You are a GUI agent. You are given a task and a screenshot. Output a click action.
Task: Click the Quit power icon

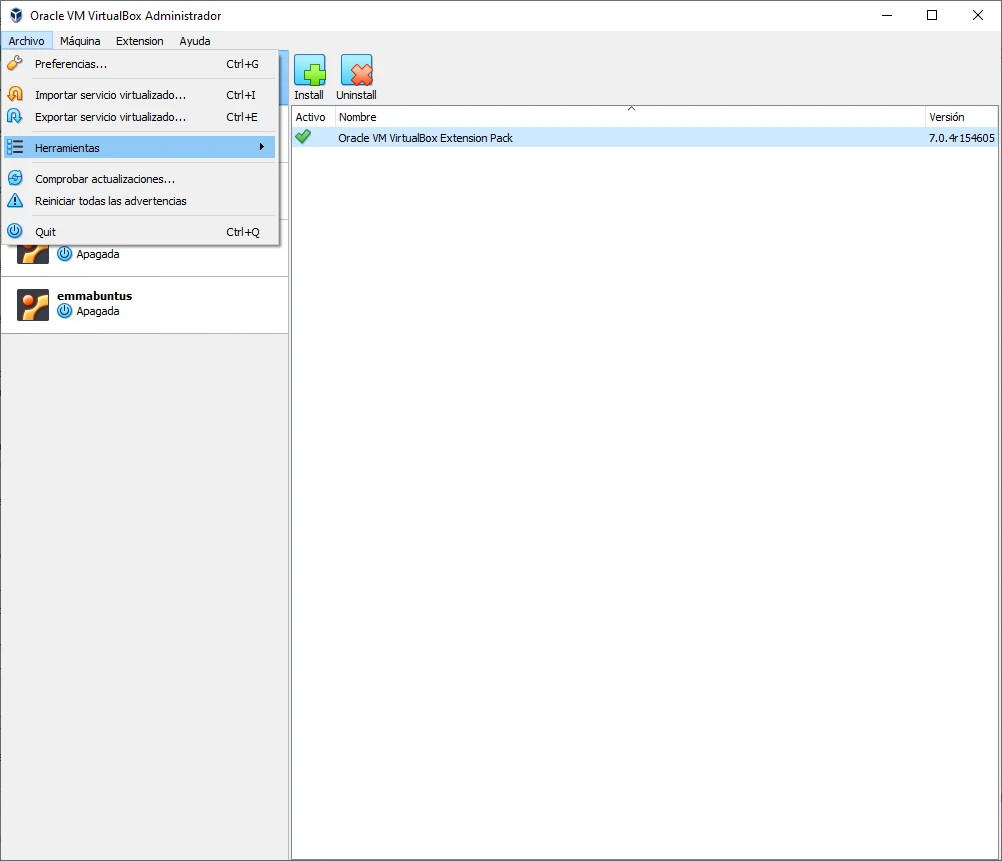click(15, 232)
